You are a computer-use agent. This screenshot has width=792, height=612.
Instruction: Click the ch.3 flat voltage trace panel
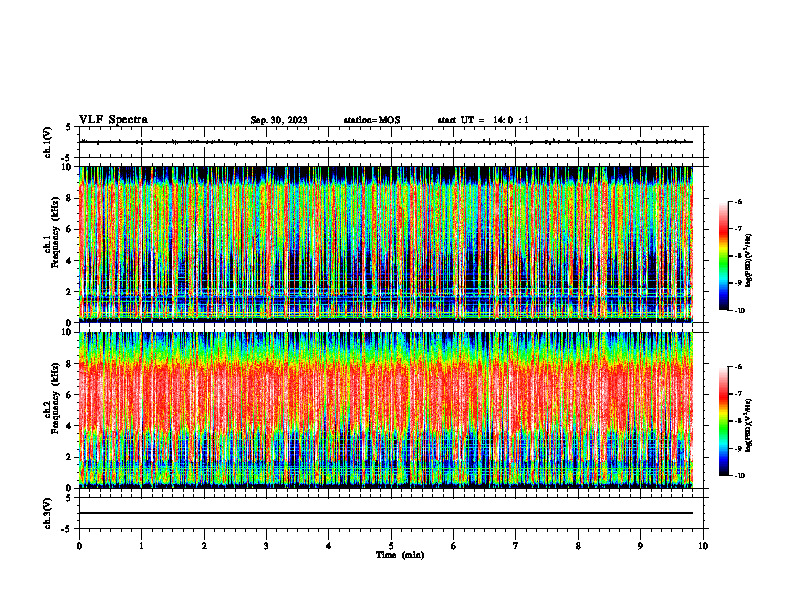391,513
